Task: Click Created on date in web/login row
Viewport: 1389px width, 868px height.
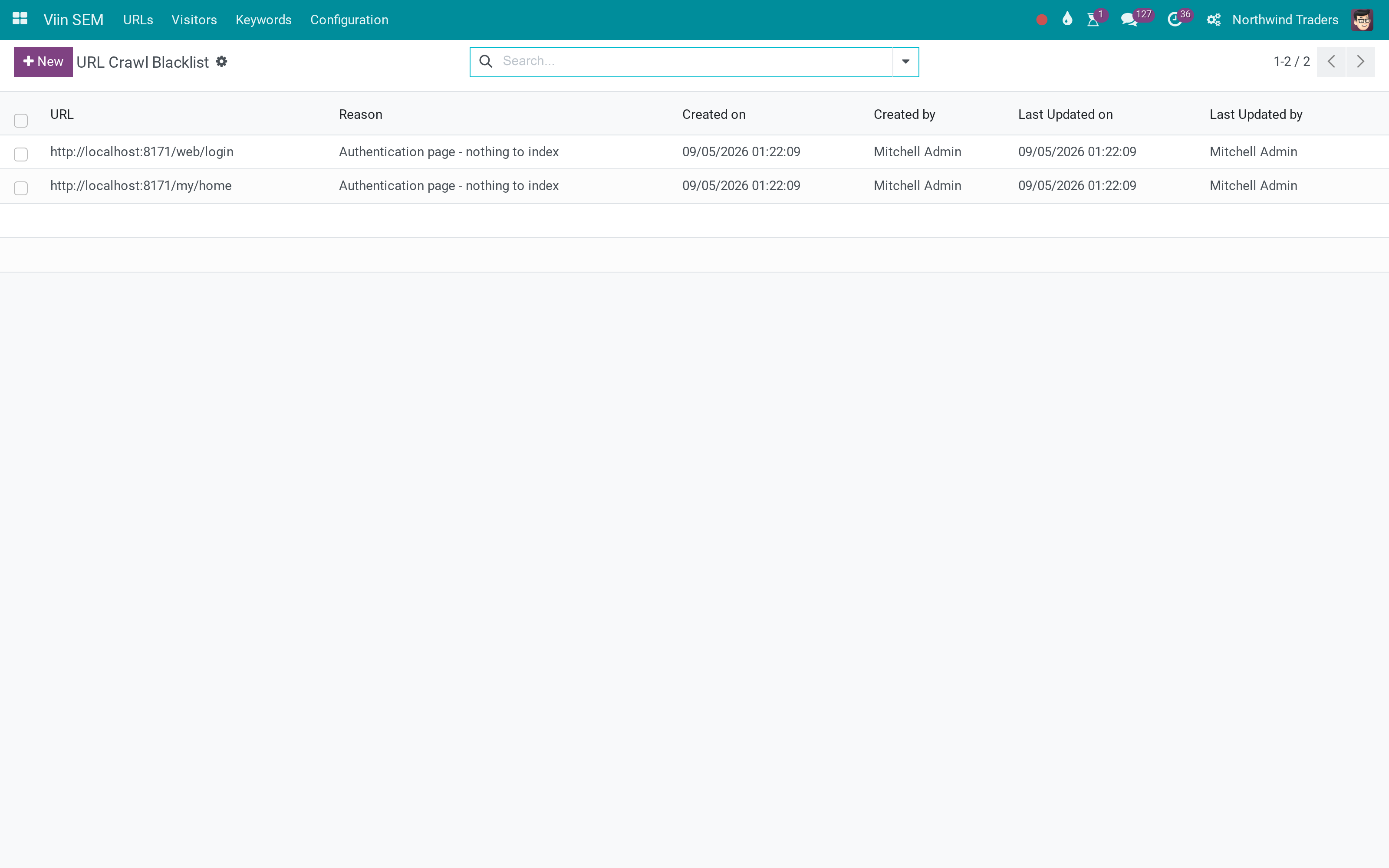Action: tap(741, 151)
